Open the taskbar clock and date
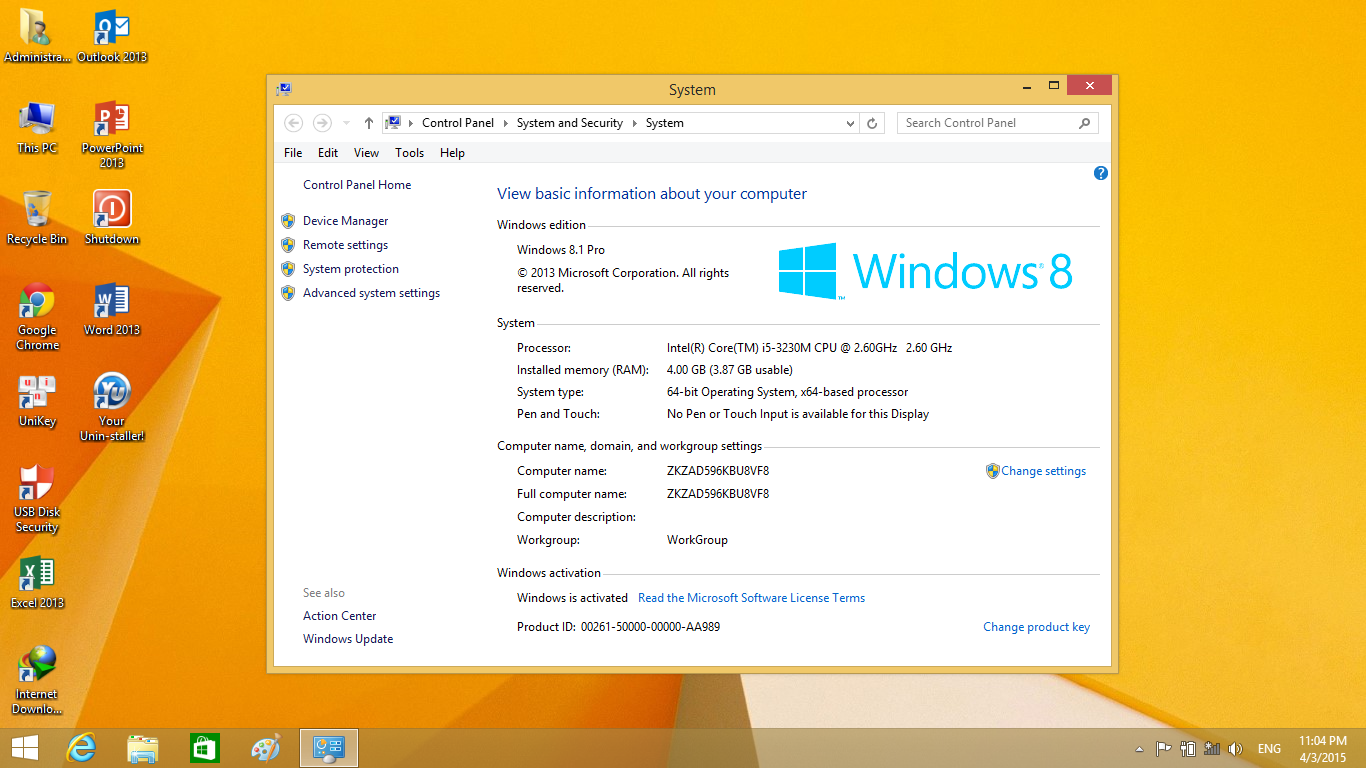The height and width of the screenshot is (768, 1366). point(1323,748)
